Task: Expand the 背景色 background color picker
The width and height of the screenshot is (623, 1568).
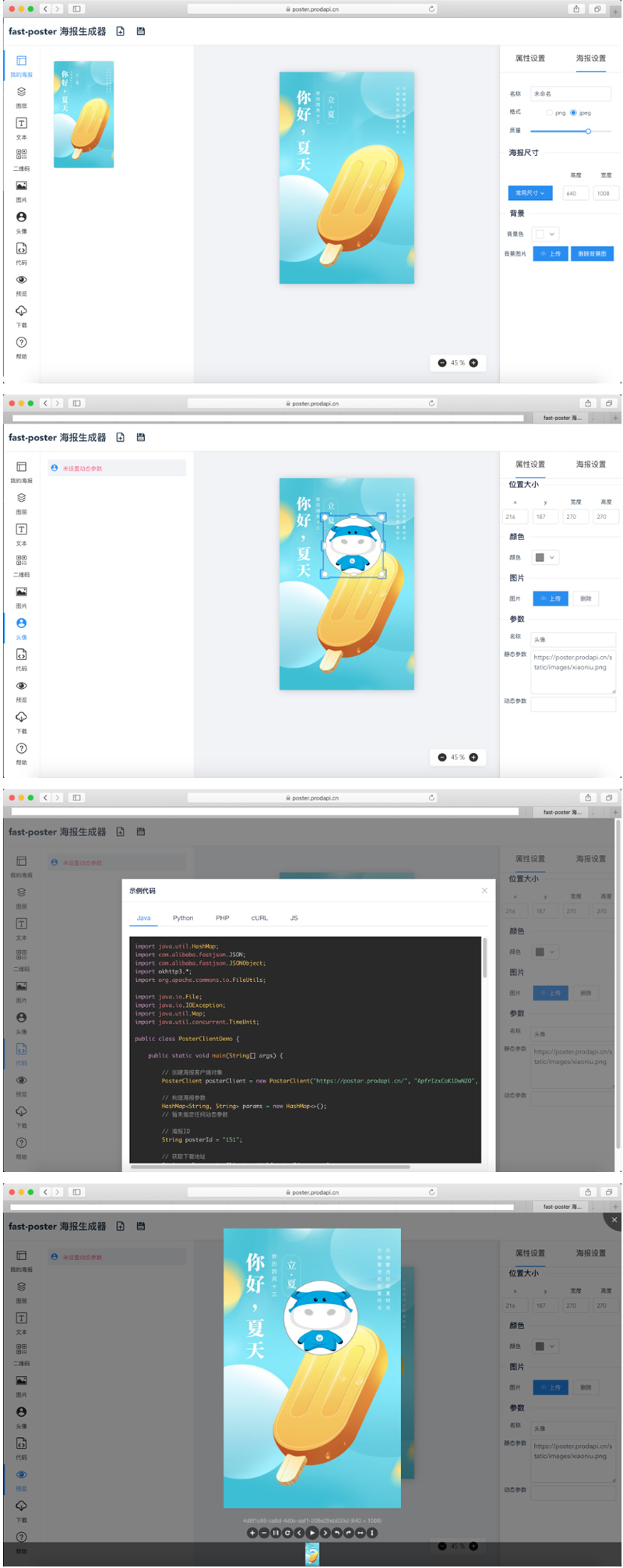Action: [545, 234]
